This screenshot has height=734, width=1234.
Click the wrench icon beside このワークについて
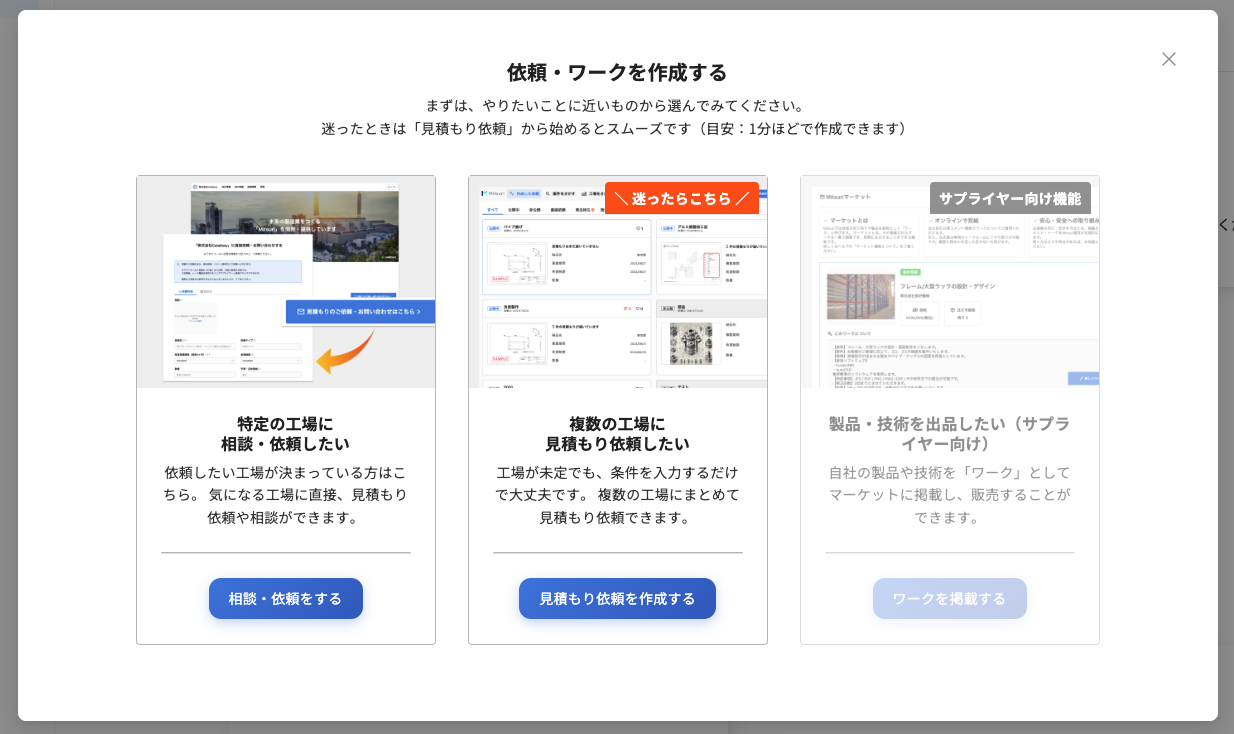click(x=829, y=333)
